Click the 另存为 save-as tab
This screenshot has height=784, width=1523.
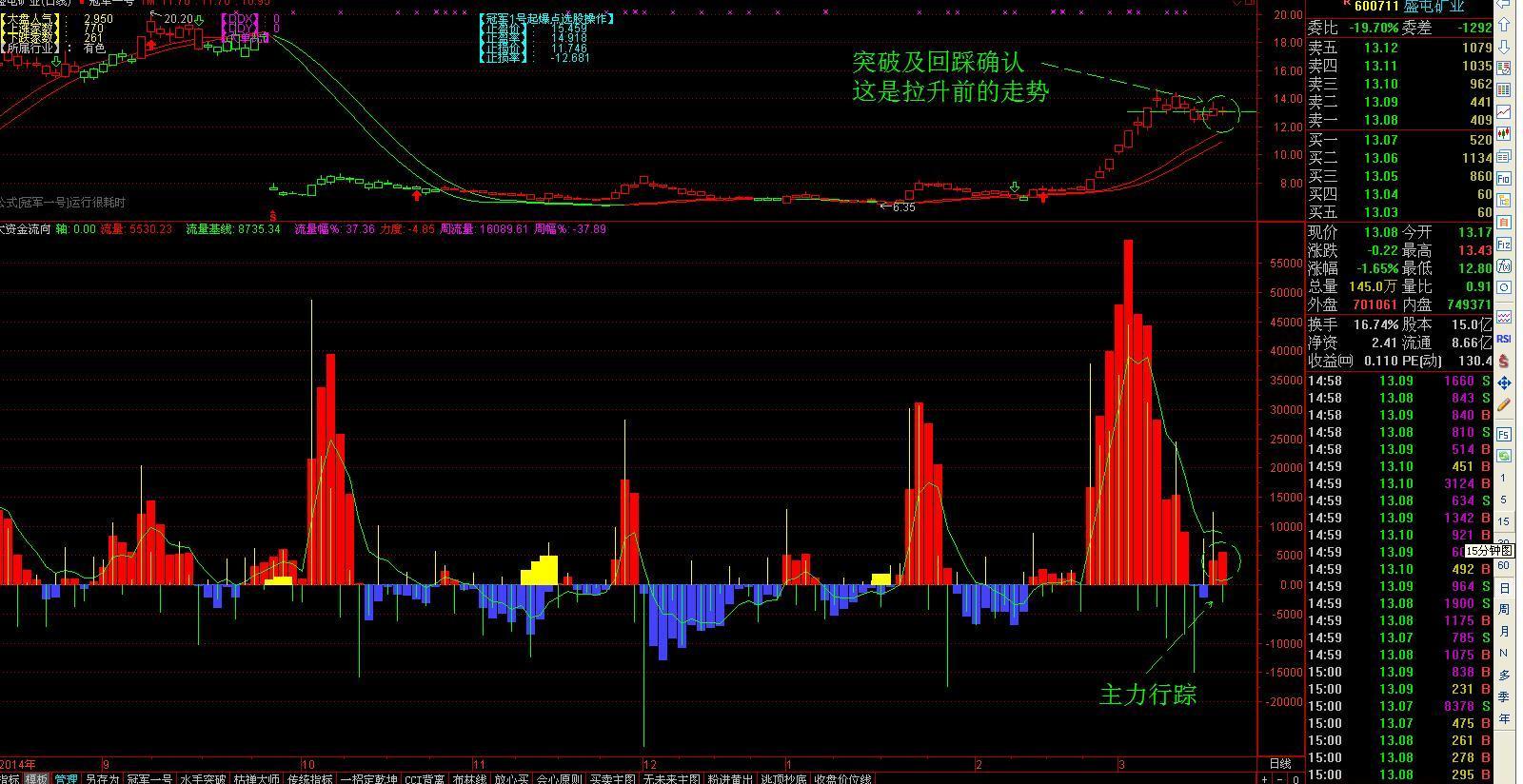tap(102, 777)
